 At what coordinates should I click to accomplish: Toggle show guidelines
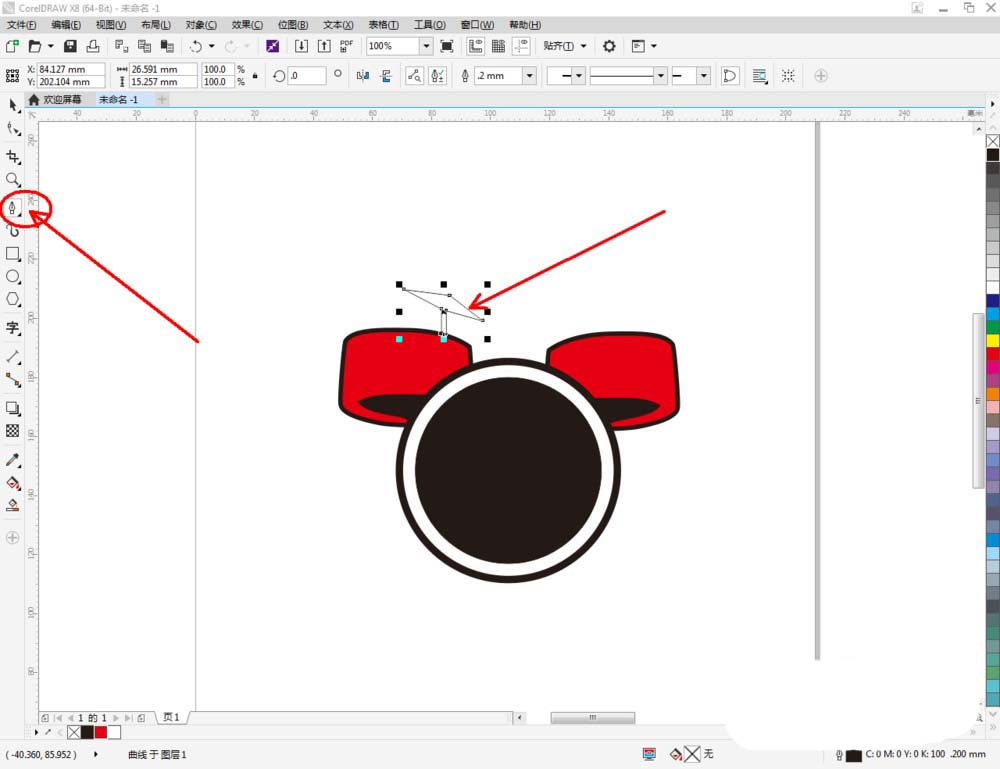(522, 46)
